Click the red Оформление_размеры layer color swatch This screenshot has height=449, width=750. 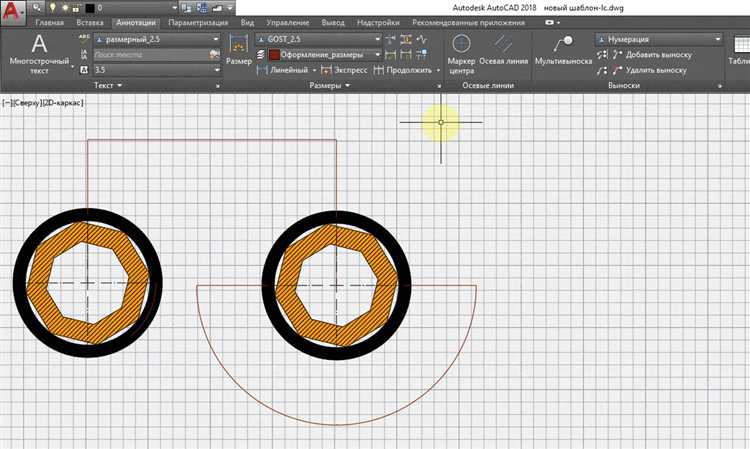pos(274,55)
